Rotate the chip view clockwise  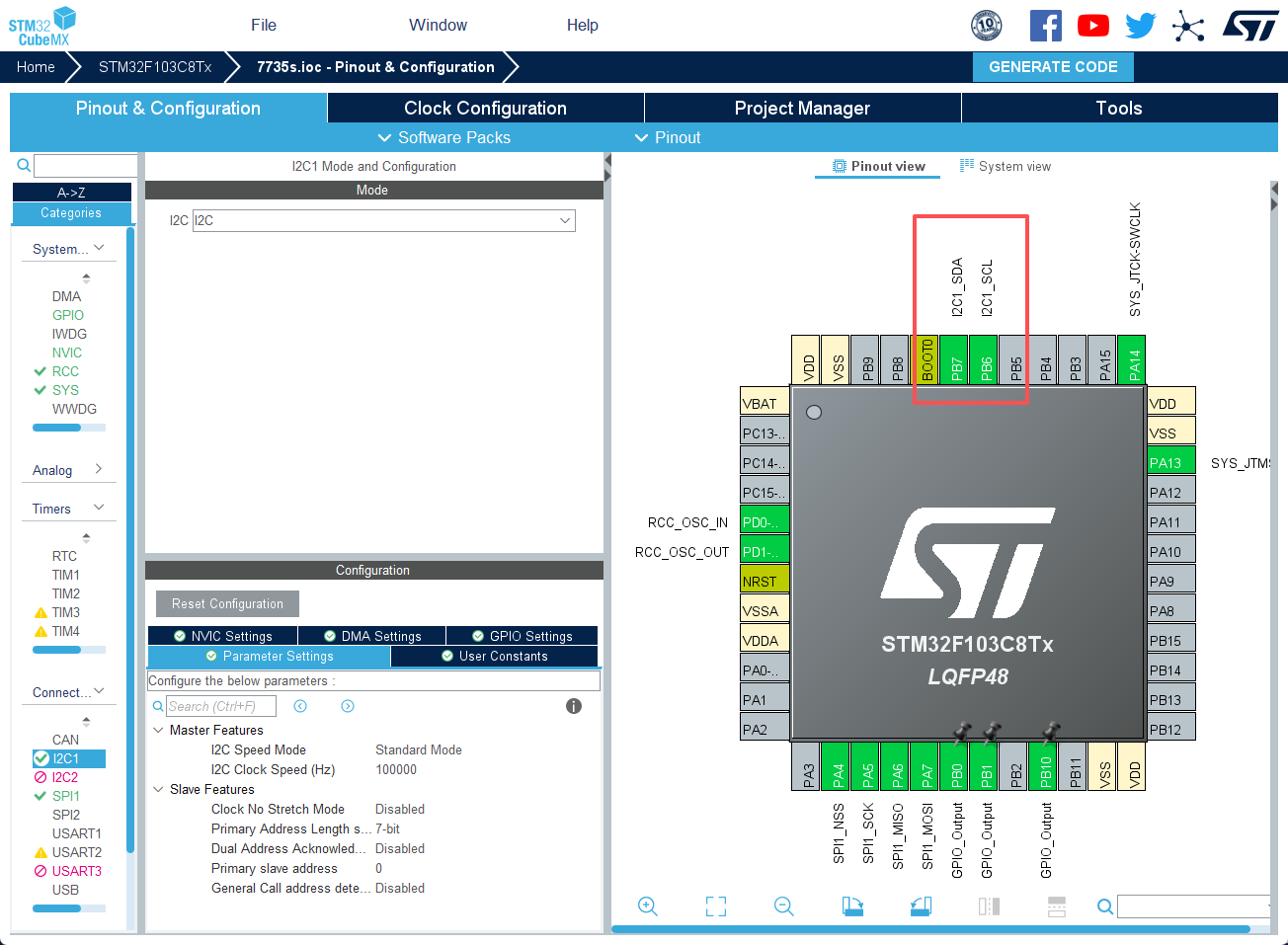coord(852,906)
